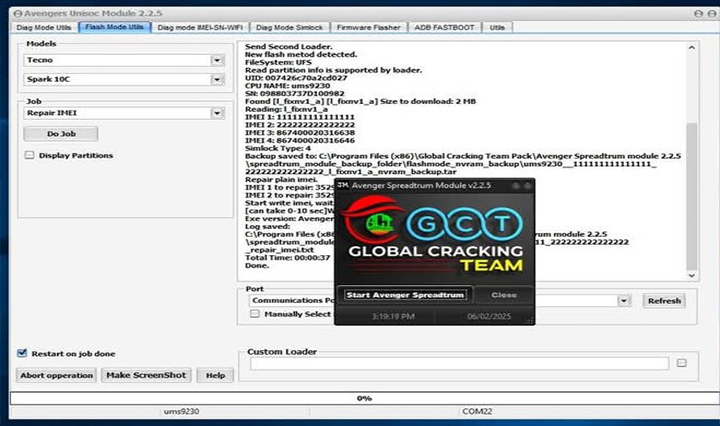
Task: Click the Custom Loader browse icon
Action: (681, 363)
